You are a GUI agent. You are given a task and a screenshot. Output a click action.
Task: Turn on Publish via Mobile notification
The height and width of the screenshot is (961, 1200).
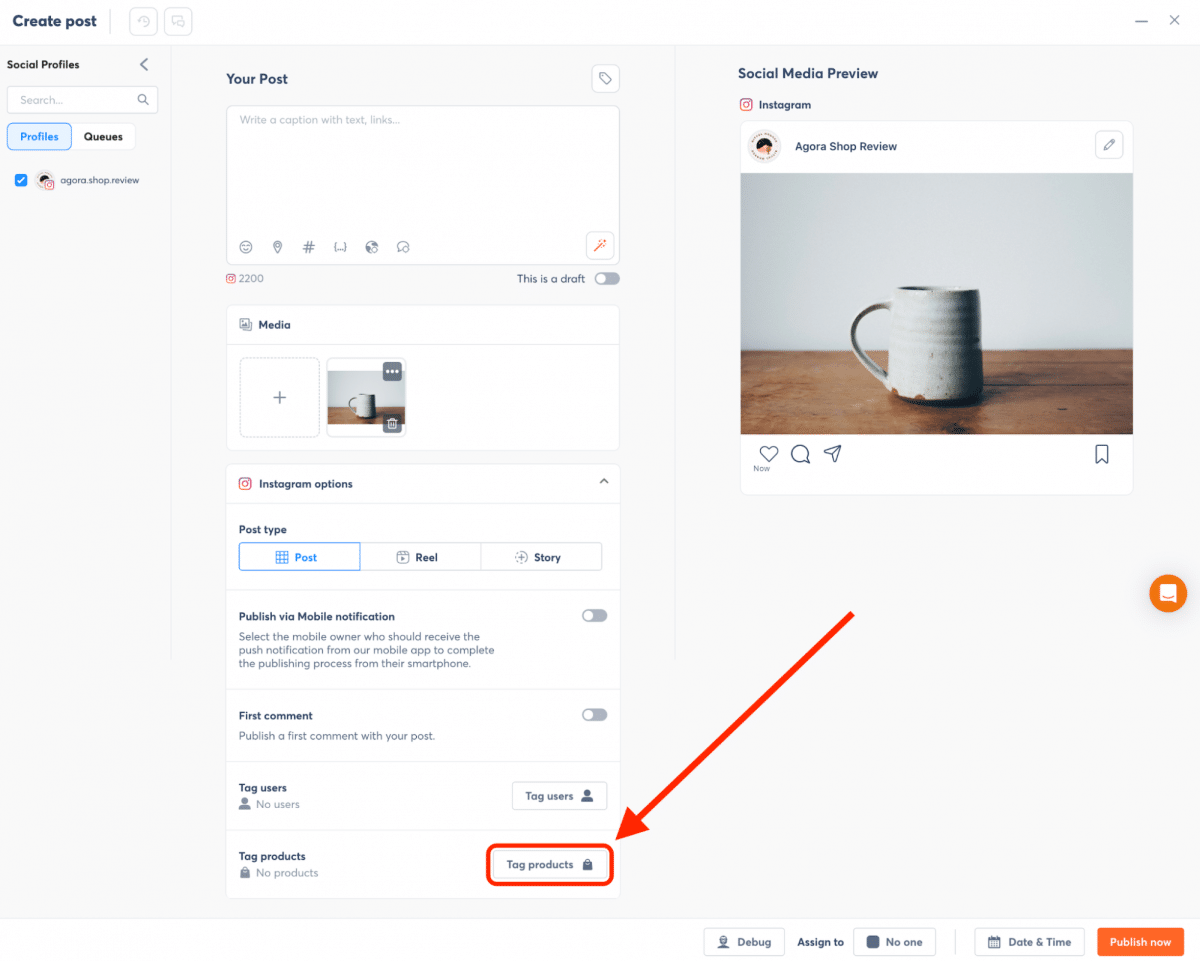(x=593, y=615)
